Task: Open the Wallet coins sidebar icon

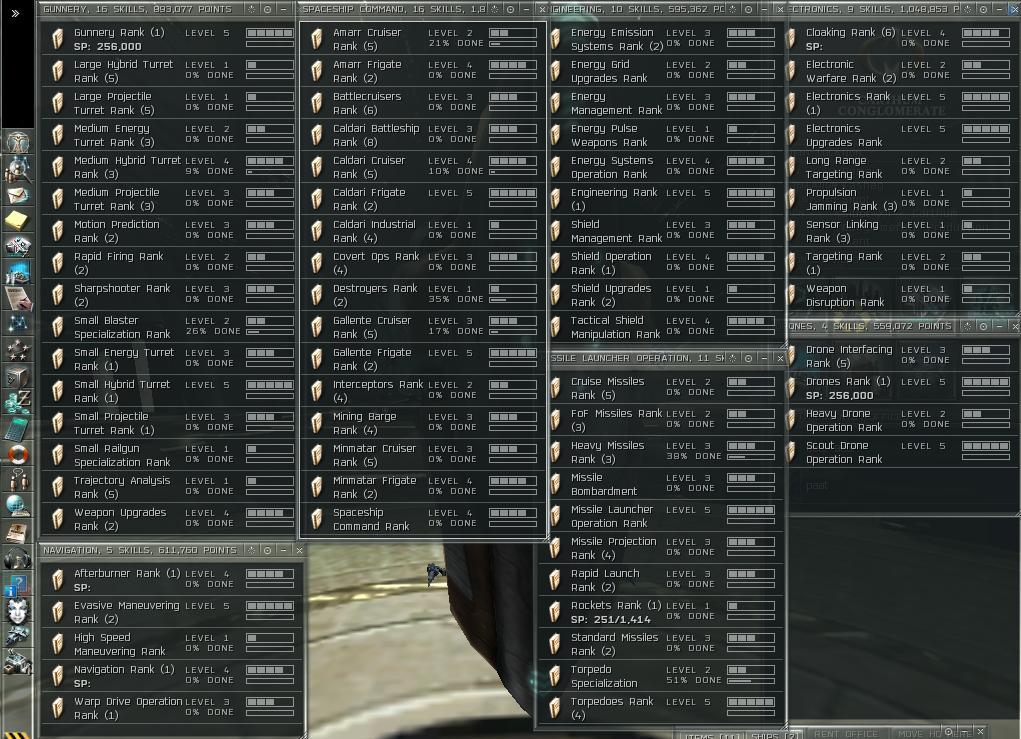Action: [18, 402]
